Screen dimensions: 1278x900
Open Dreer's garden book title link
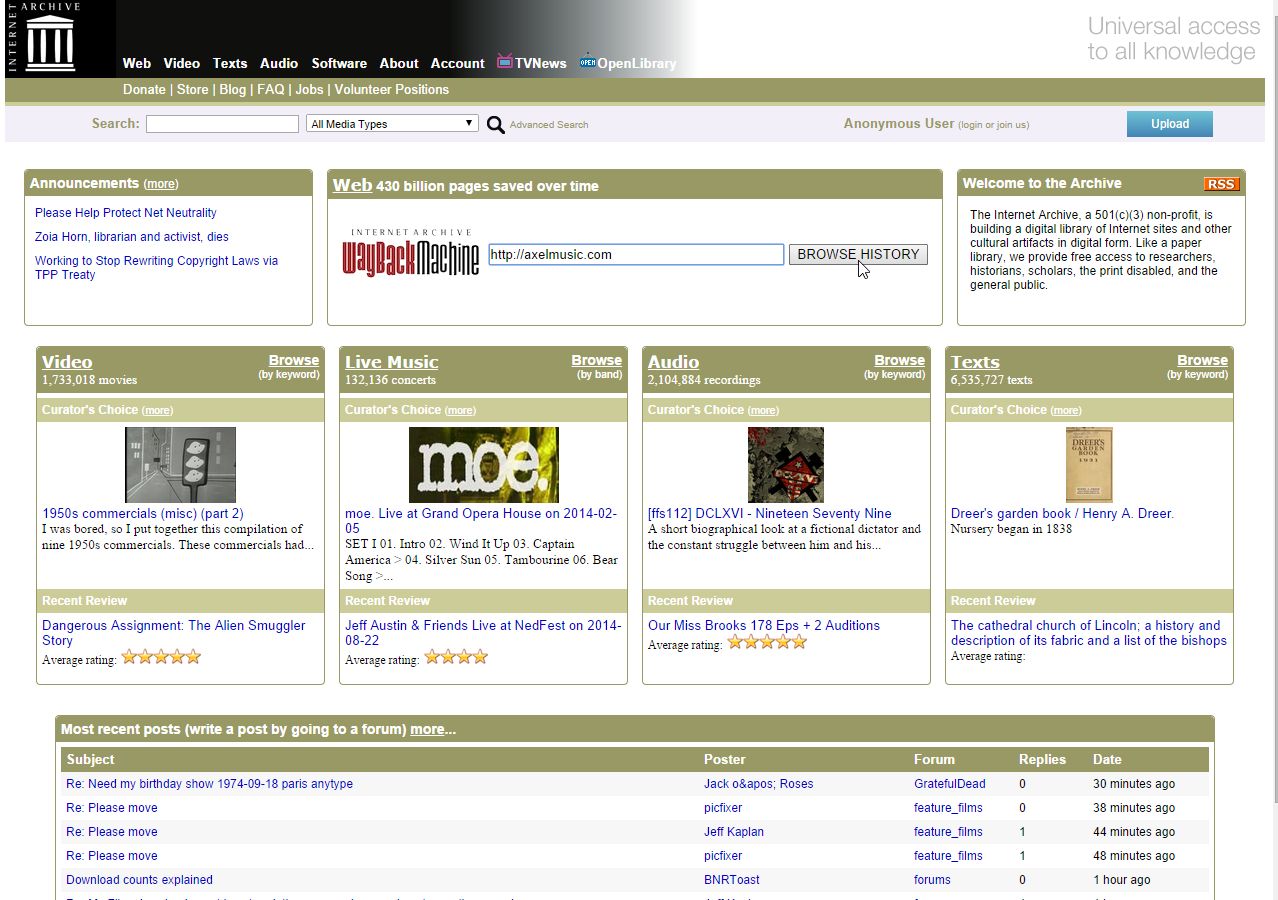coord(1062,513)
